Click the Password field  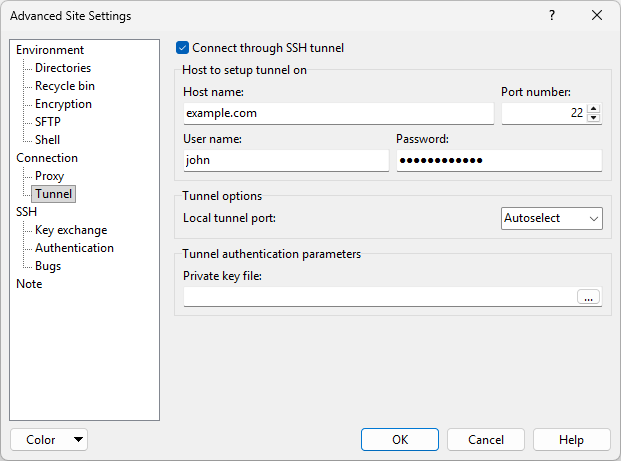499,161
